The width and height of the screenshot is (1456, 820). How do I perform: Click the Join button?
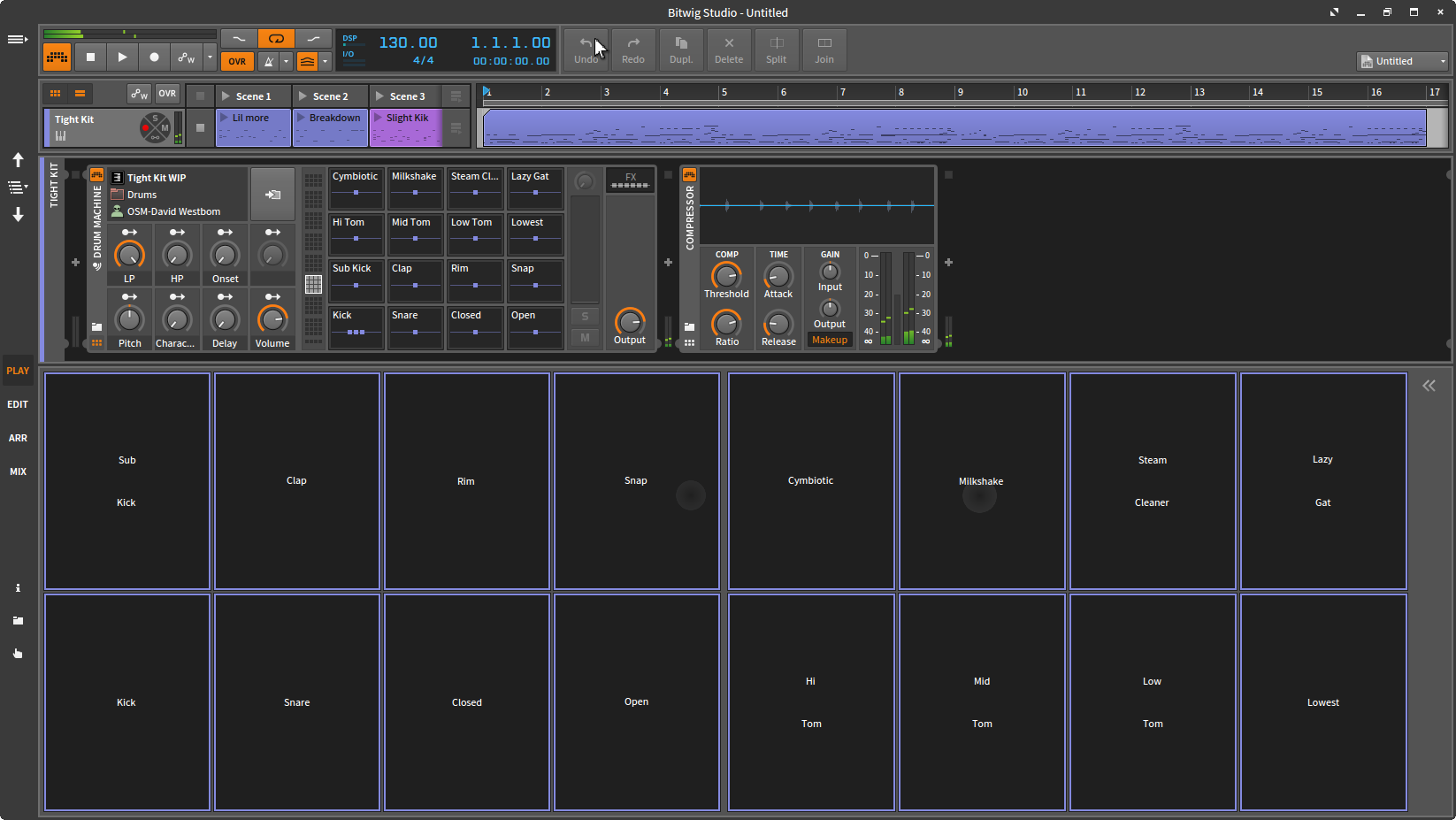824,50
